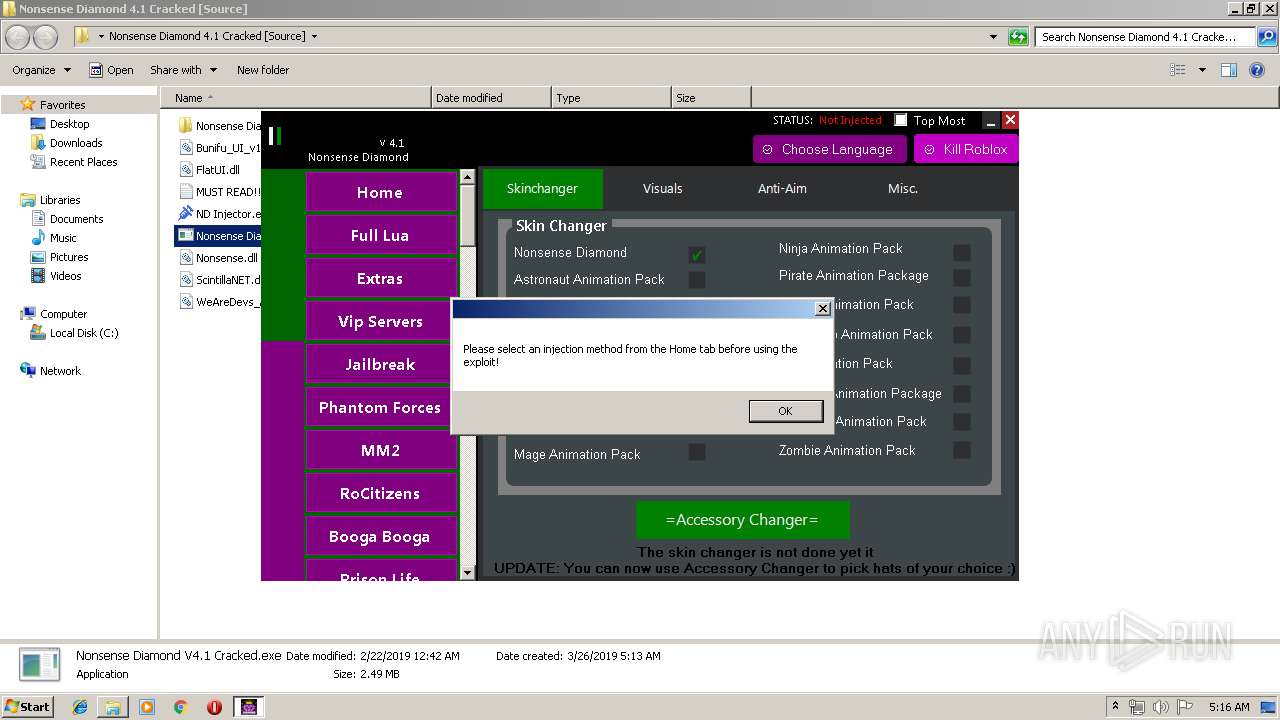The image size is (1280, 720).
Task: Click sidebar scrollbar down arrow
Action: [x=467, y=573]
